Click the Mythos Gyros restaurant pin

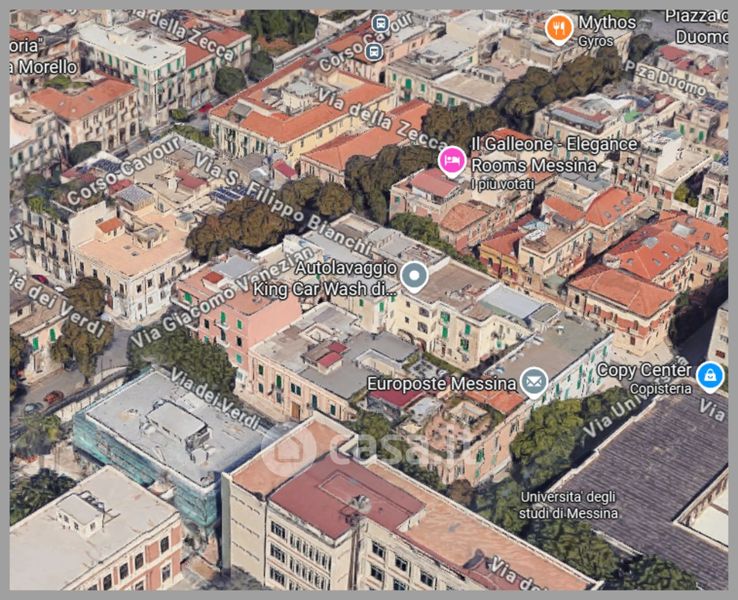pyautogui.click(x=559, y=29)
